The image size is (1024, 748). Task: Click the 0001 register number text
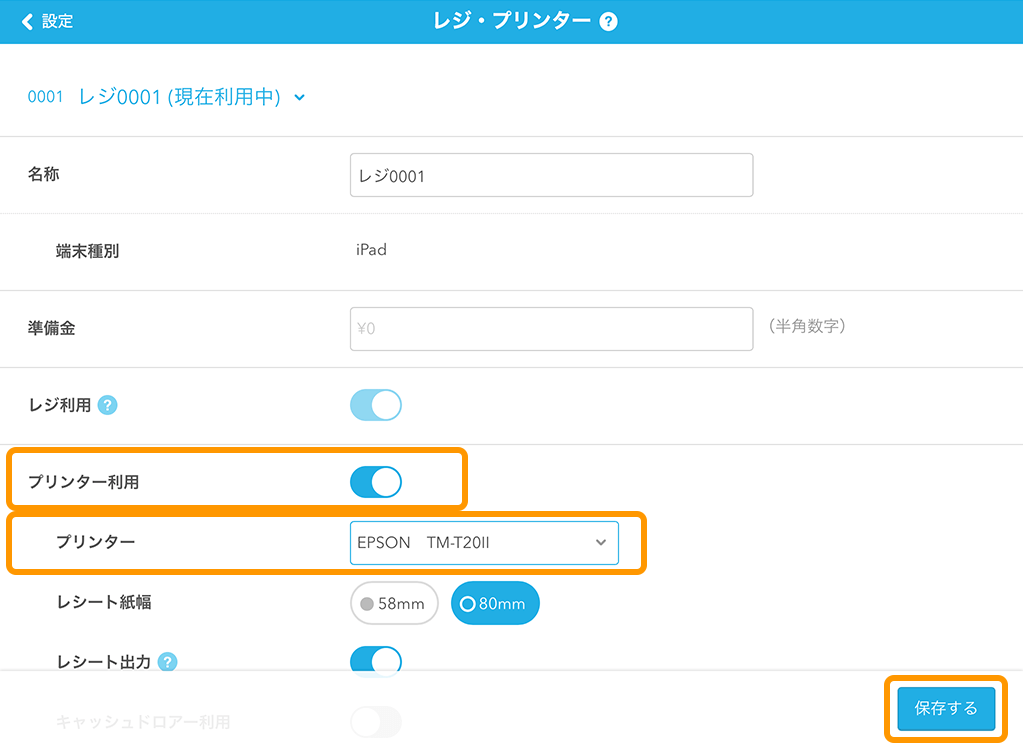[x=45, y=97]
